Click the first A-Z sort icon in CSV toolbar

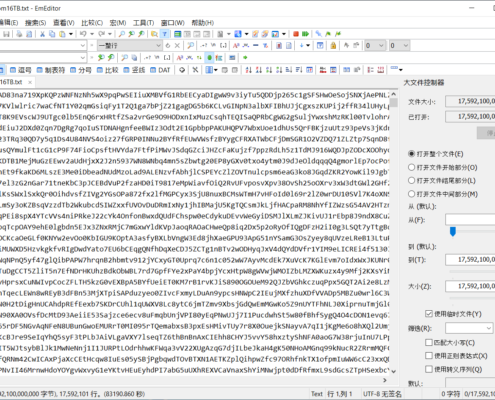(249, 70)
